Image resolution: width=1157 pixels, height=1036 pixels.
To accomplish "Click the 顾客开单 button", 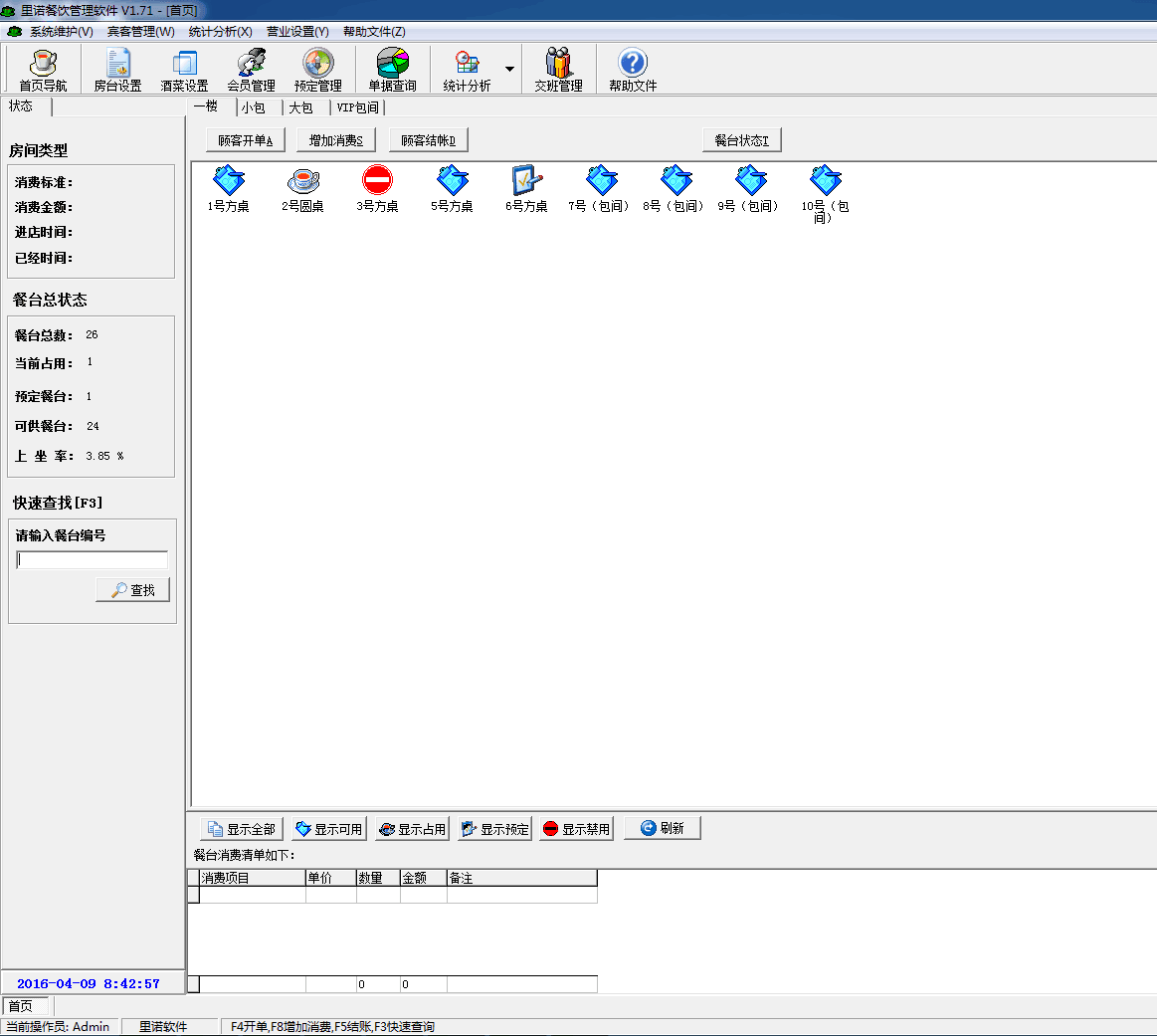I will [246, 140].
